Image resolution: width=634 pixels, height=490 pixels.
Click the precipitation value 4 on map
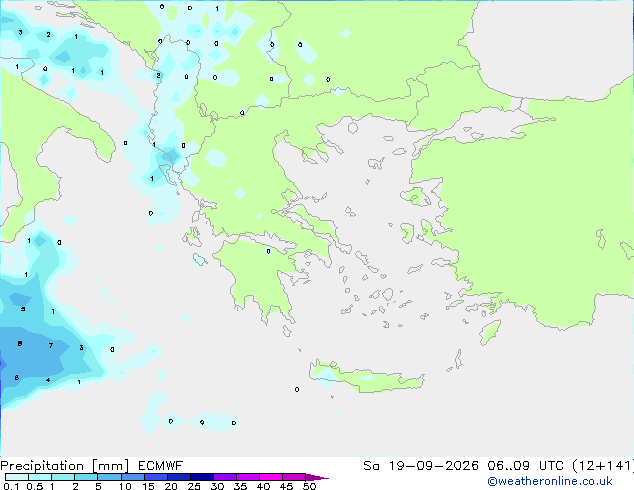(x=48, y=380)
